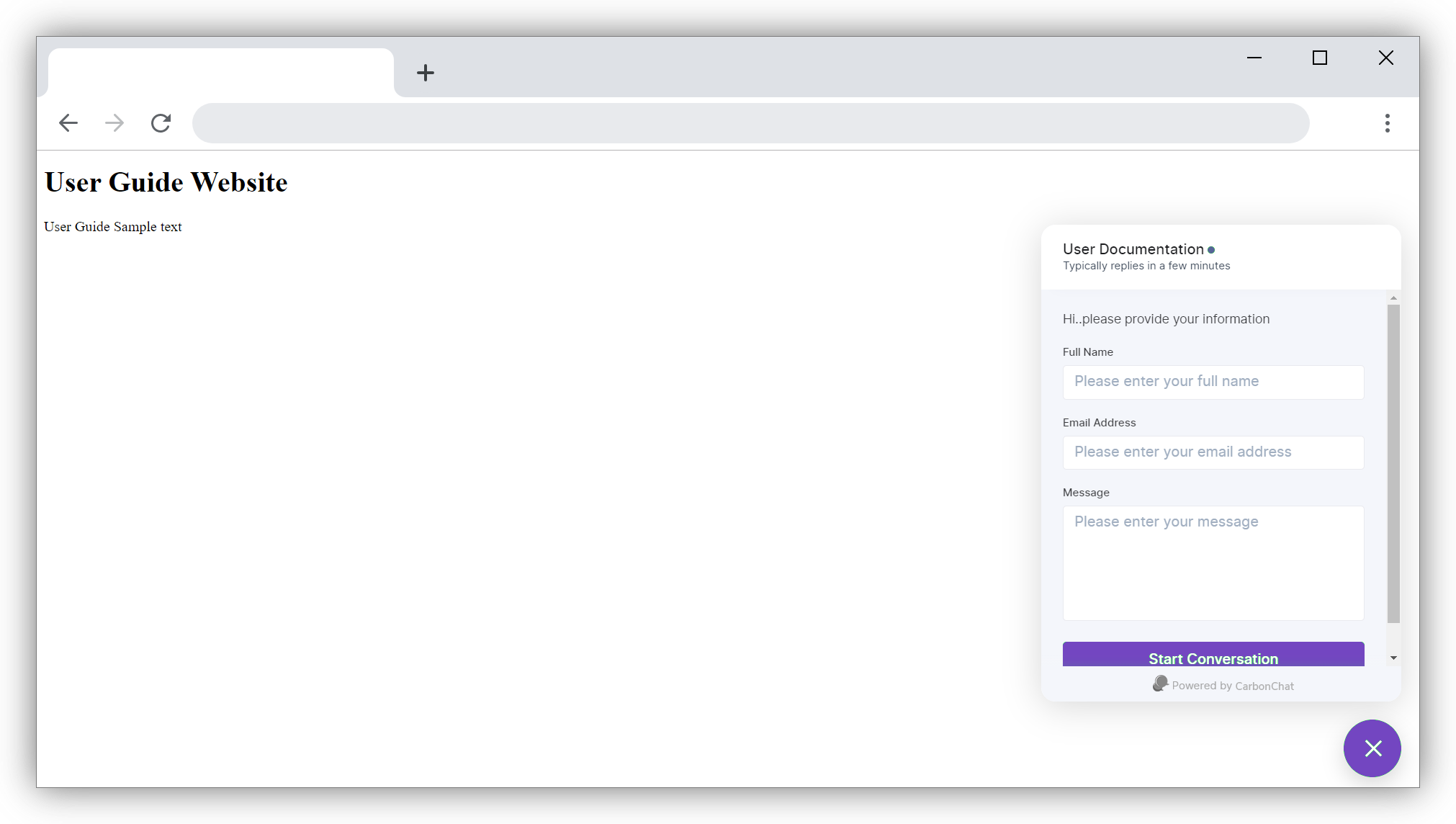The width and height of the screenshot is (1456, 824).
Task: Click the browser forward arrow
Action: click(114, 123)
